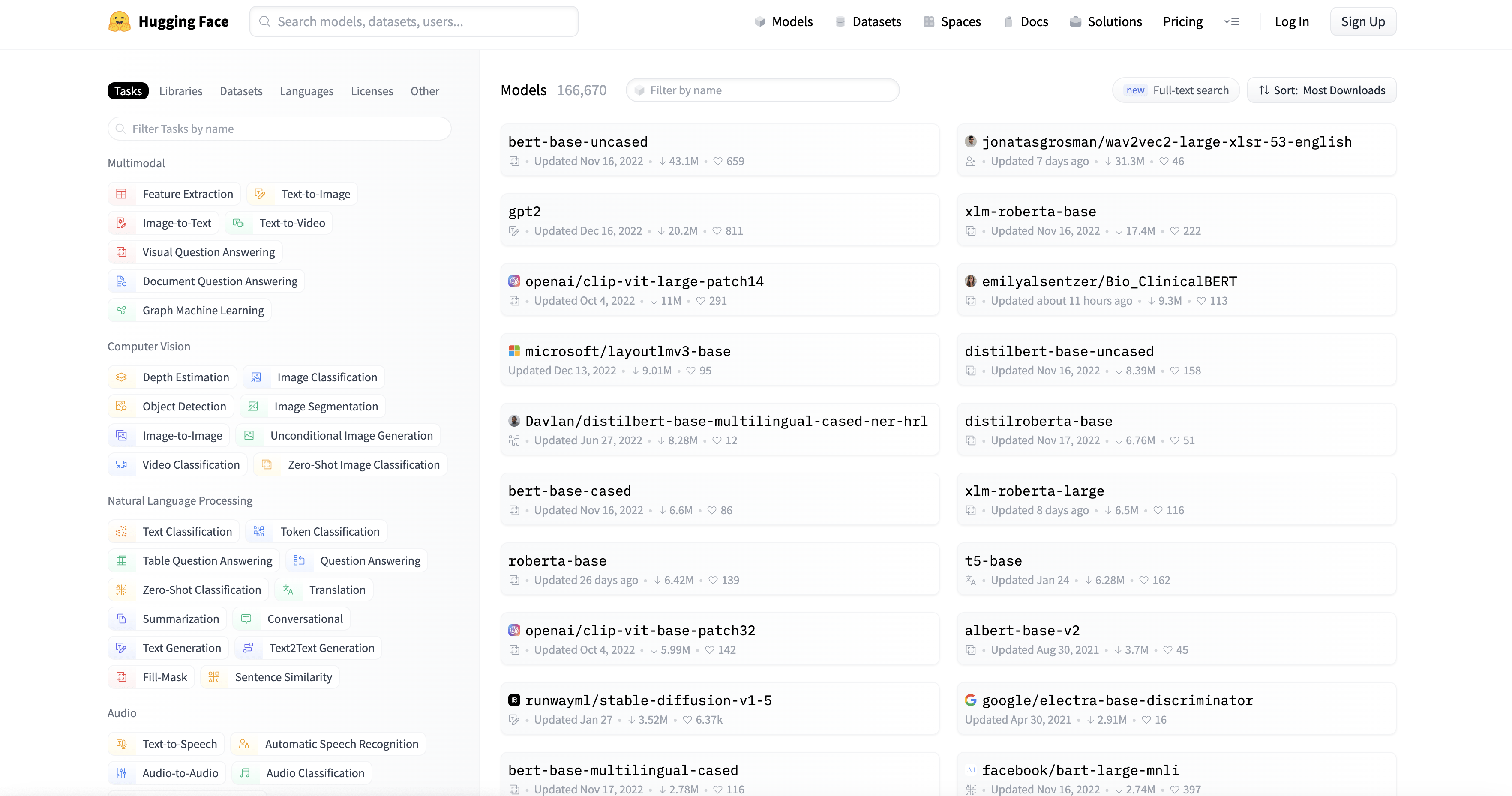Select the Question Answering task
1512x796 pixels.
tap(356, 561)
